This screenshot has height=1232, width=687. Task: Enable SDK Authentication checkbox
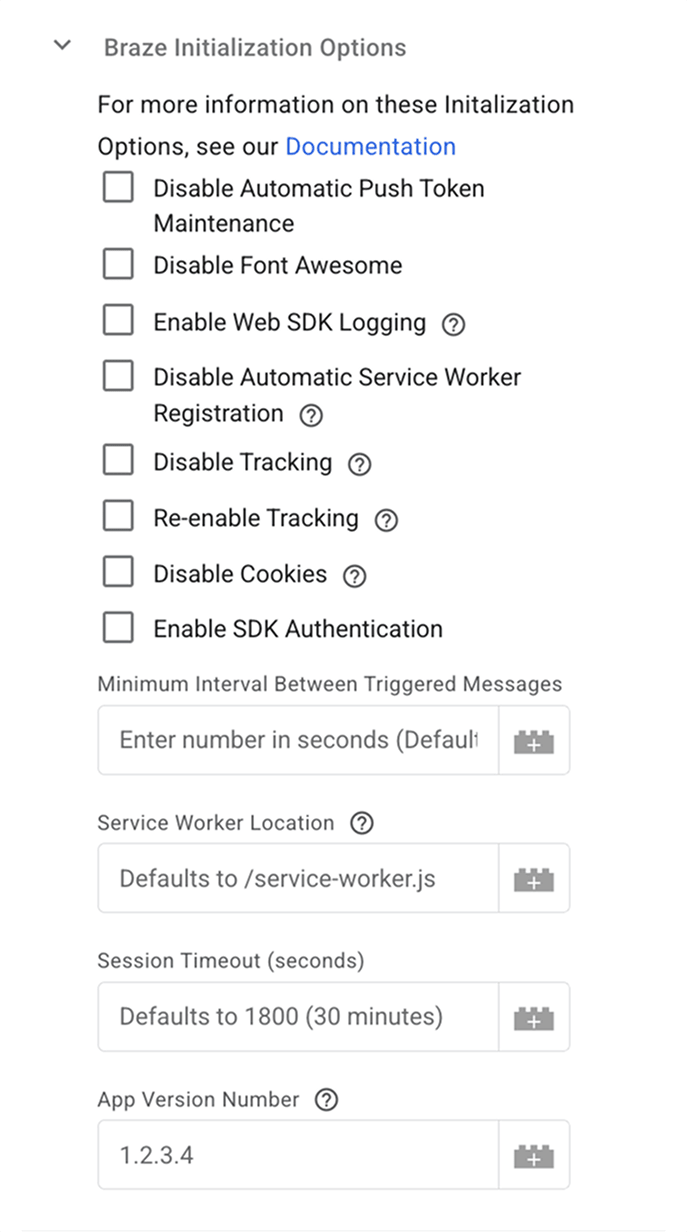point(118,626)
